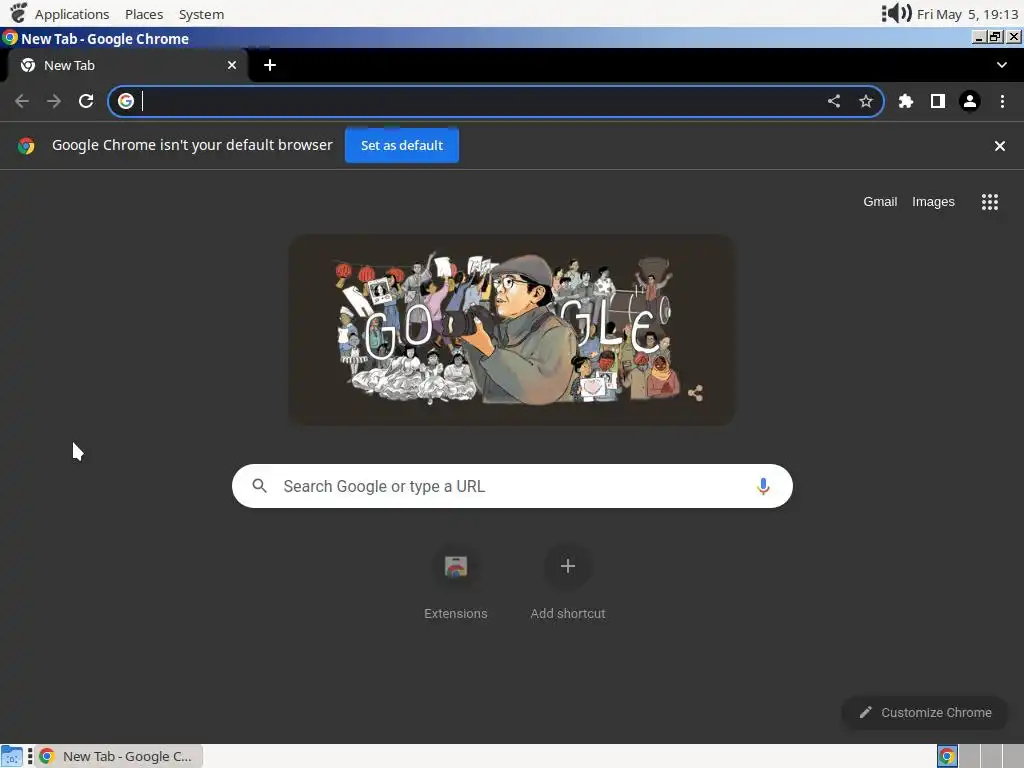Click the browser back arrow
The image size is (1024, 768).
click(22, 101)
